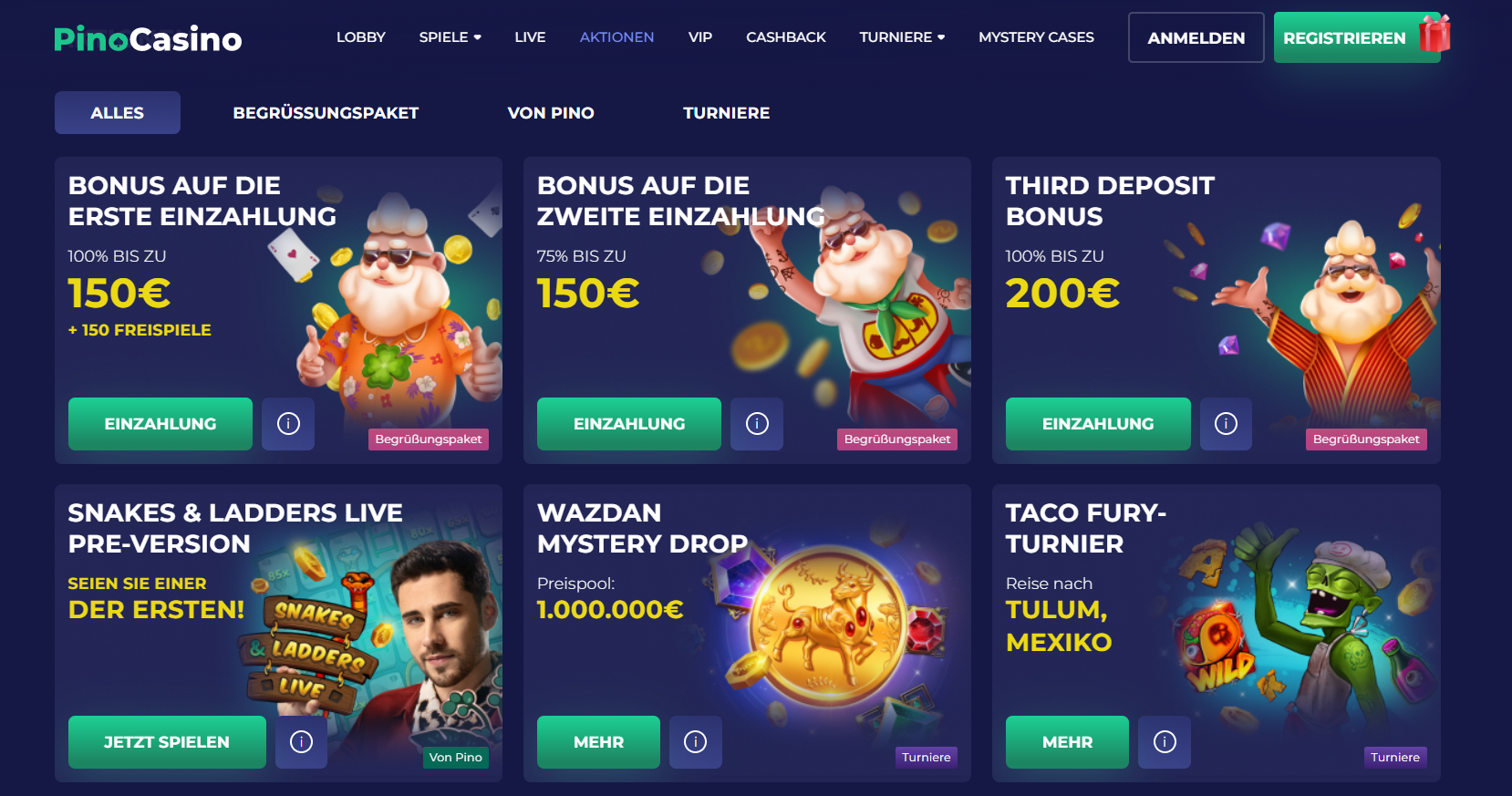Go to Mystery Cases page
This screenshot has width=1512, height=796.
tap(1036, 37)
